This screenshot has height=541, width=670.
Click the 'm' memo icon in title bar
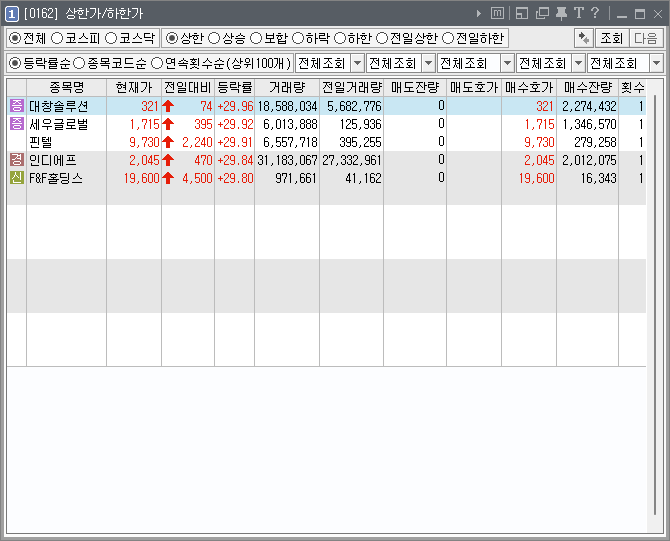[497, 13]
